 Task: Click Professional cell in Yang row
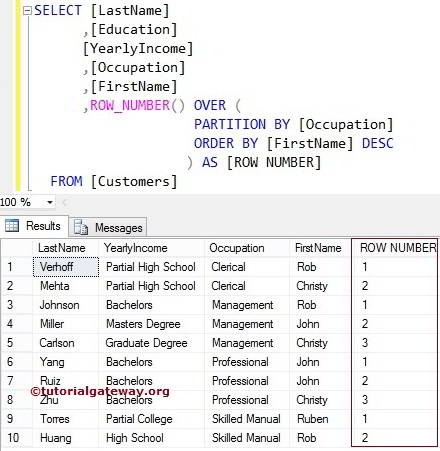[247, 362]
